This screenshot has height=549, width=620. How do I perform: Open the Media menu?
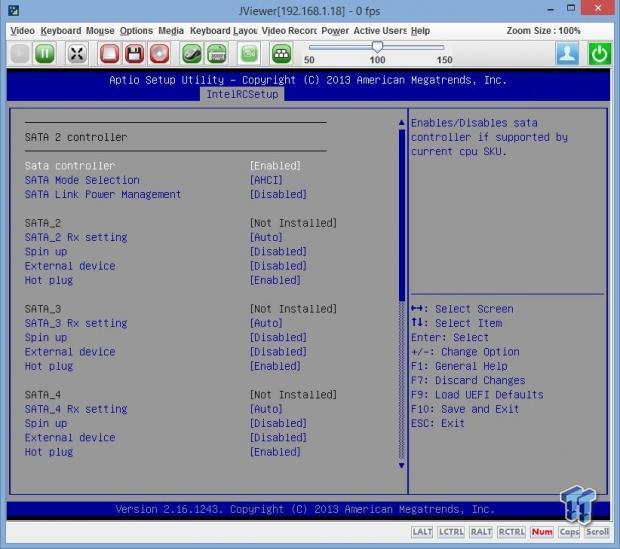tap(171, 31)
